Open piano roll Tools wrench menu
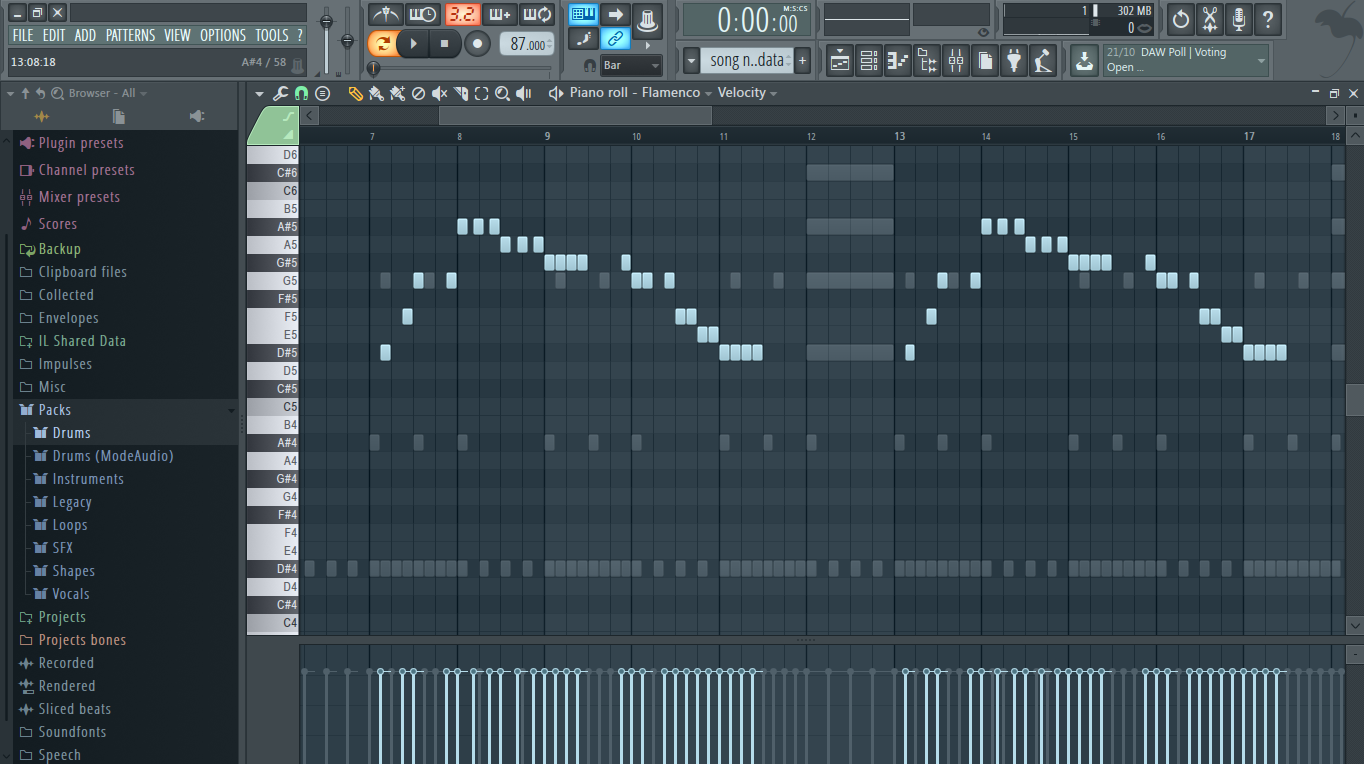 [x=280, y=93]
